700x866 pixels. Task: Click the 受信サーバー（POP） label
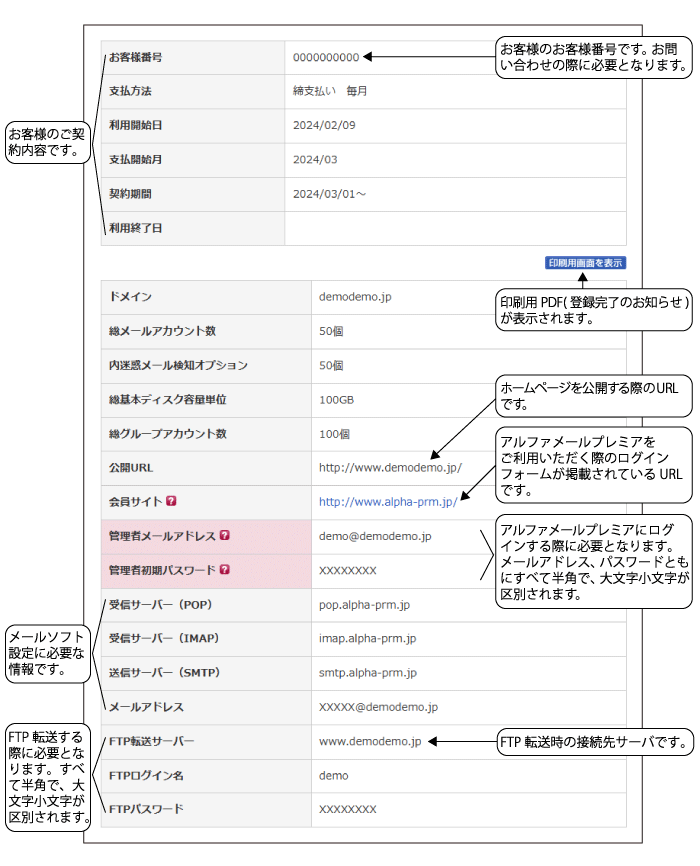click(161, 605)
